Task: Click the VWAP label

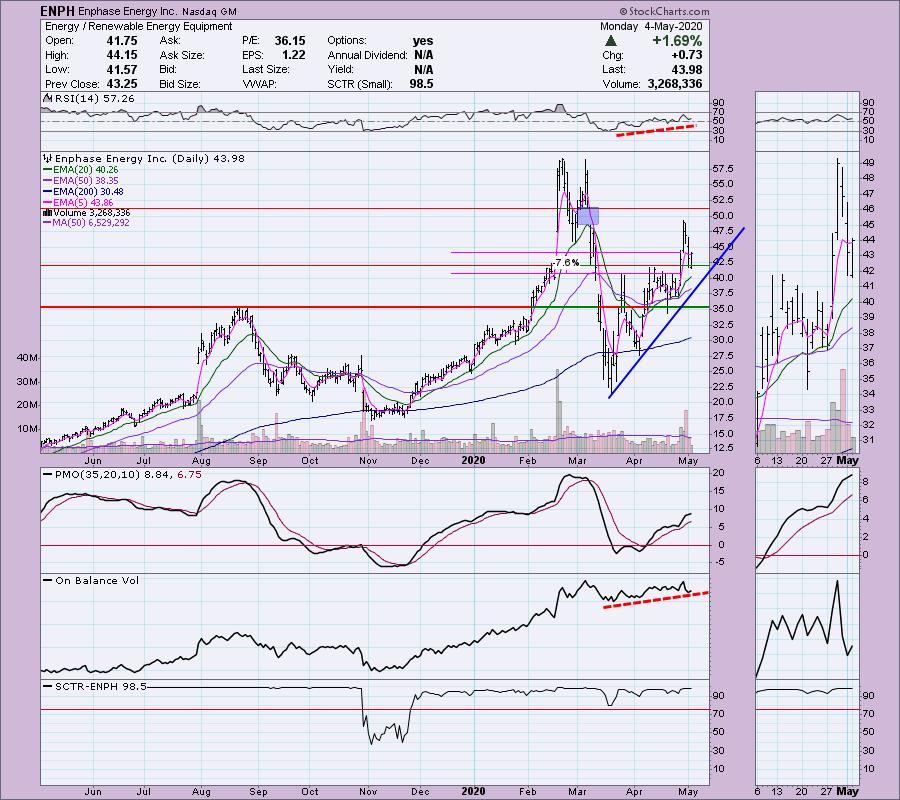Action: point(260,84)
